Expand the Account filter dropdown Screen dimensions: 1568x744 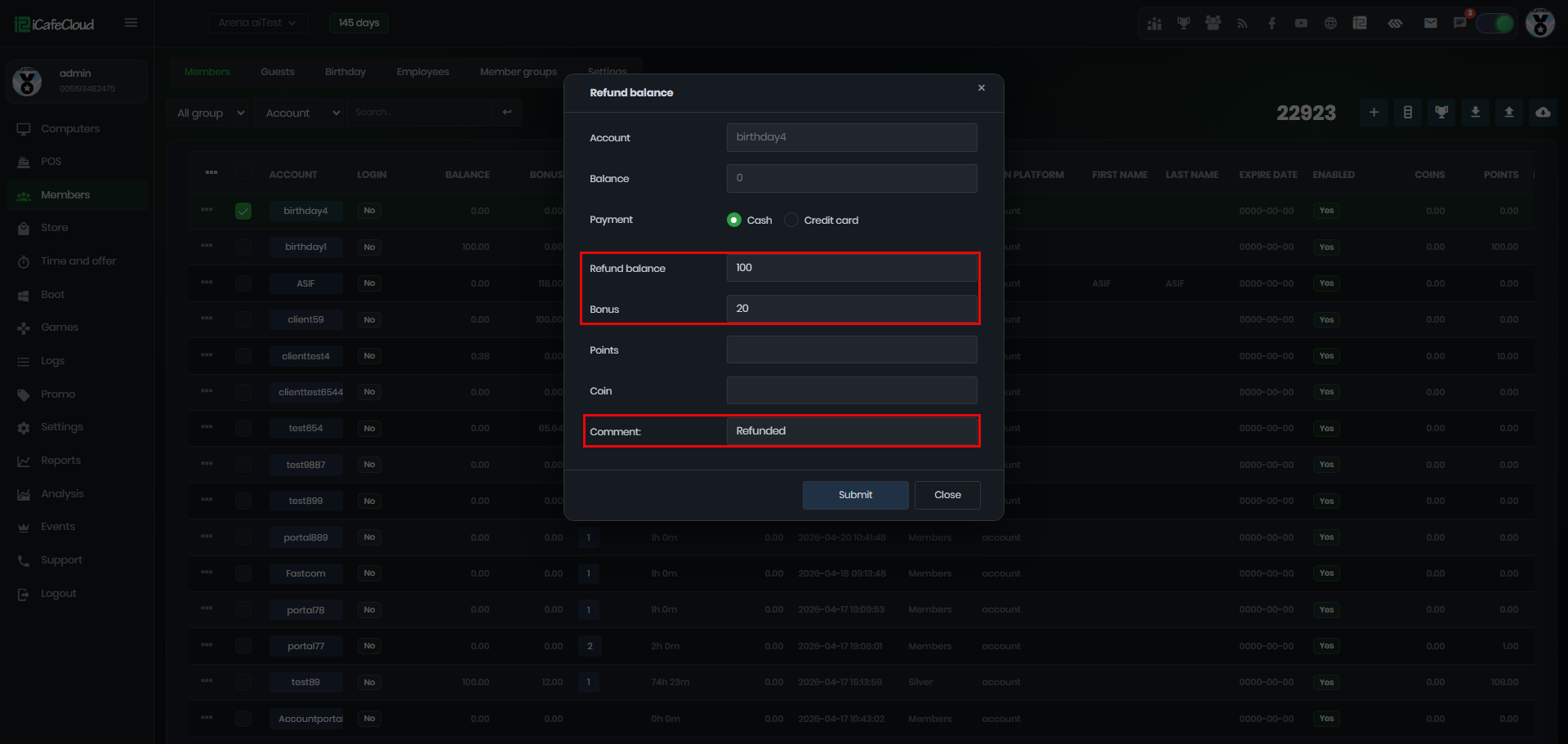pyautogui.click(x=301, y=113)
